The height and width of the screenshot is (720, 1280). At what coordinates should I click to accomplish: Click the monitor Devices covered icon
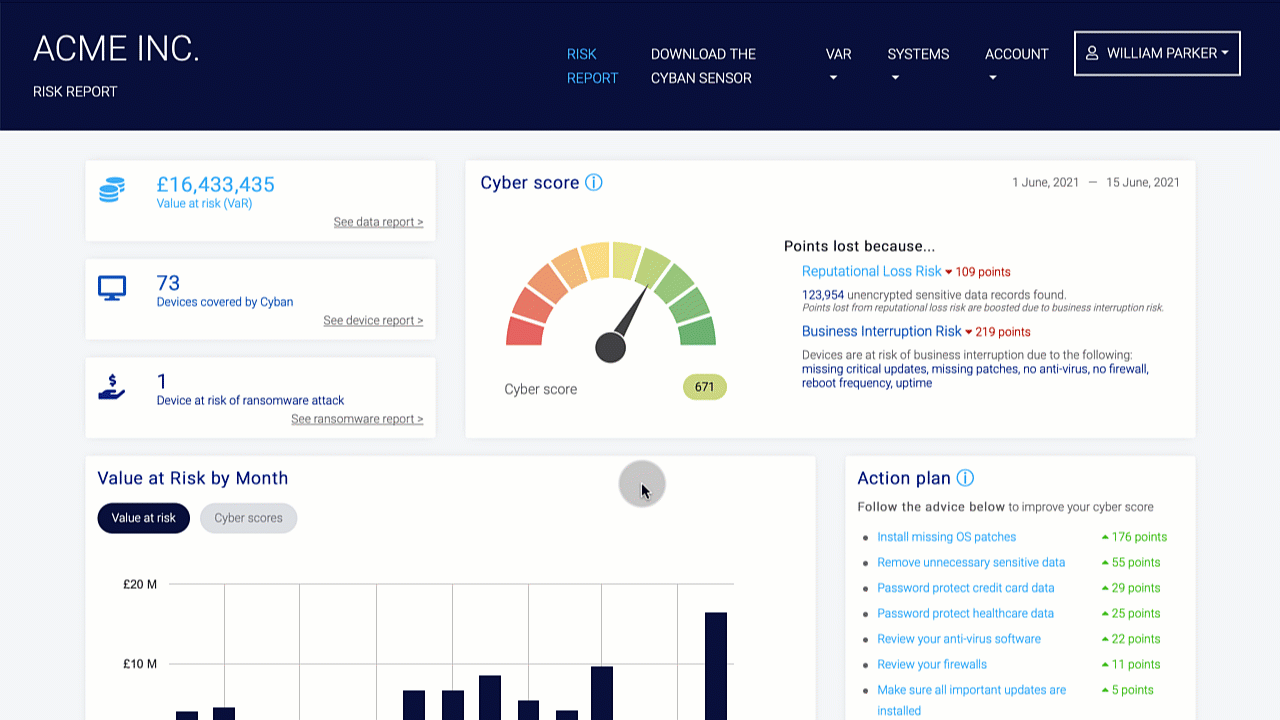(112, 289)
